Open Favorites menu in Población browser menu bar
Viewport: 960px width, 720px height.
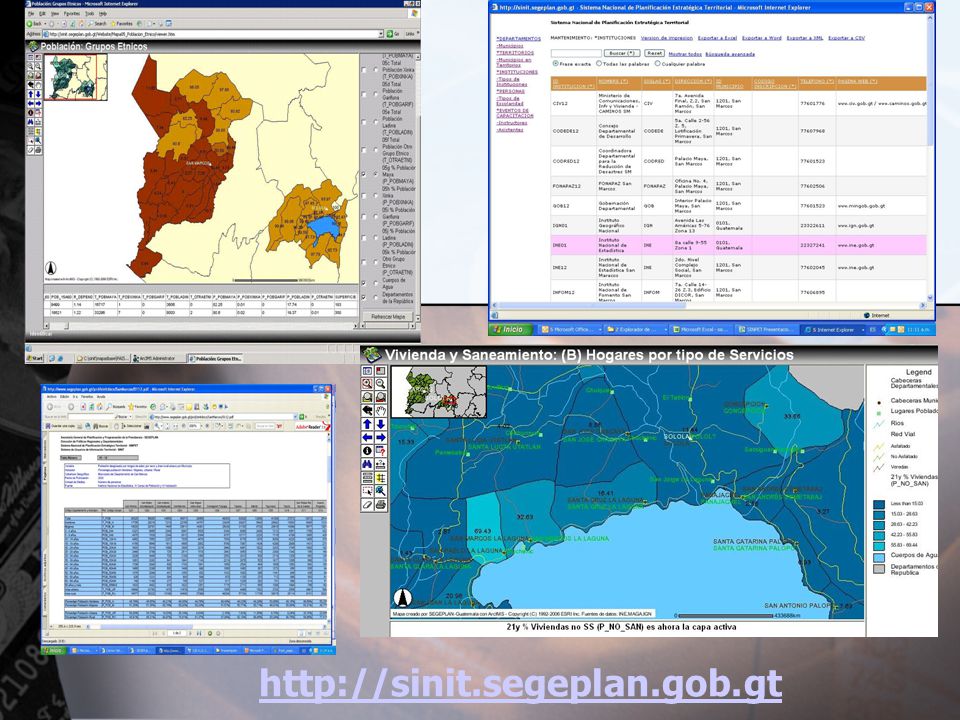72,13
